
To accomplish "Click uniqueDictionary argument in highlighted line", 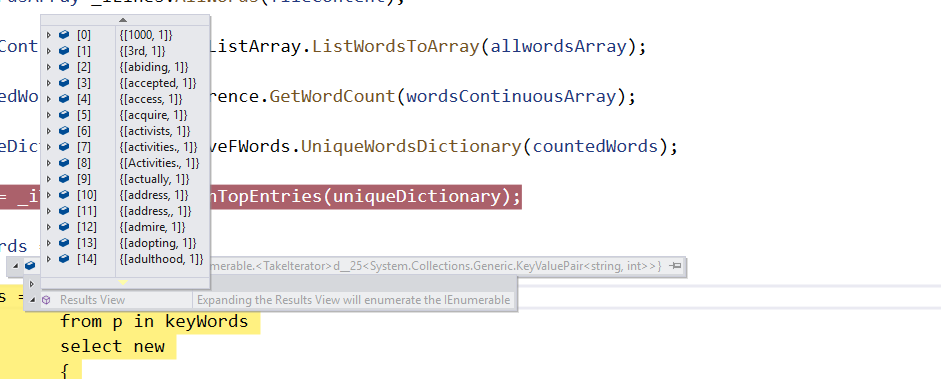I will tap(415, 196).
